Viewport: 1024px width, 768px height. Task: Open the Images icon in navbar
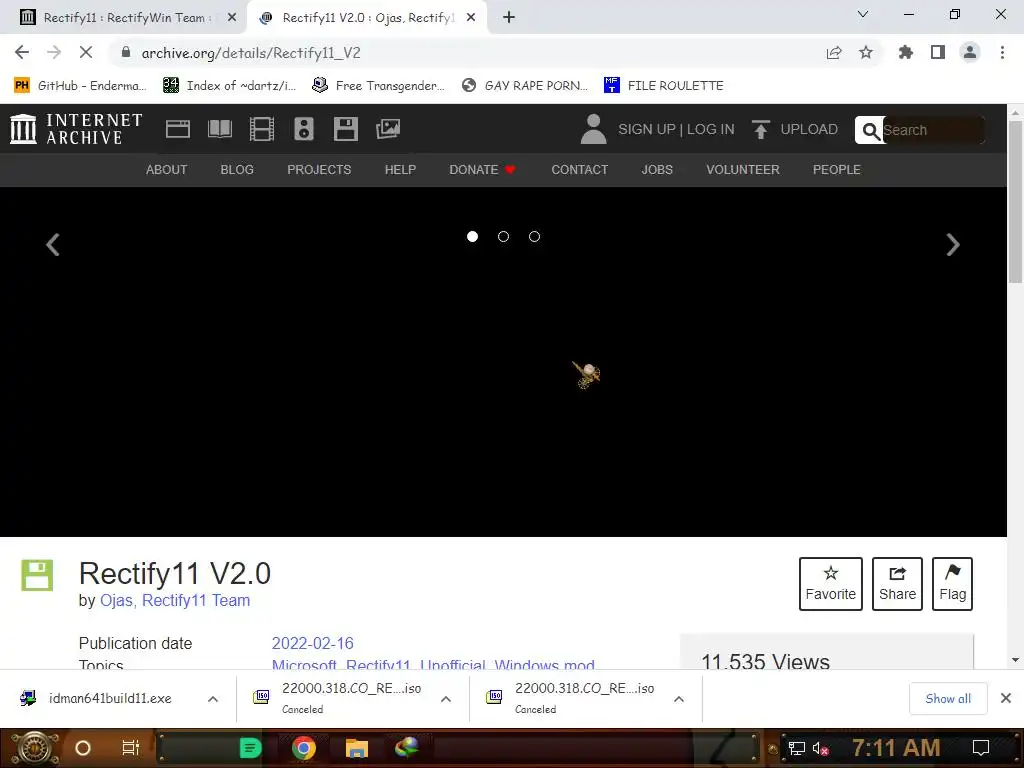click(x=388, y=129)
